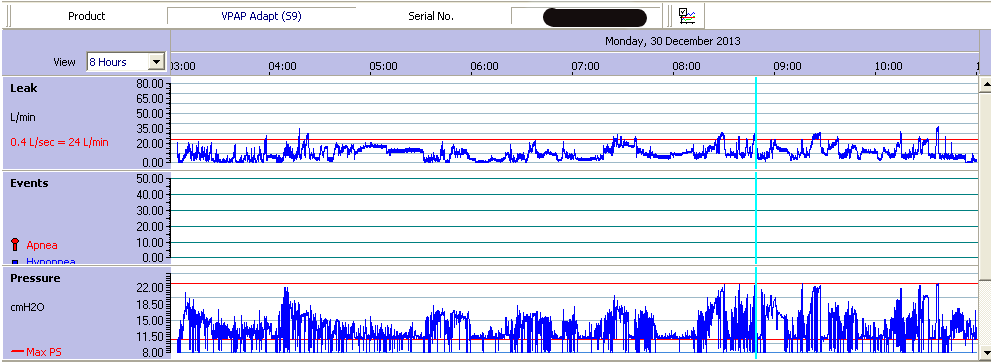Screen dimensions: 991x362
Task: Click the 80.00 Leak axis value
Action: click(x=150, y=83)
